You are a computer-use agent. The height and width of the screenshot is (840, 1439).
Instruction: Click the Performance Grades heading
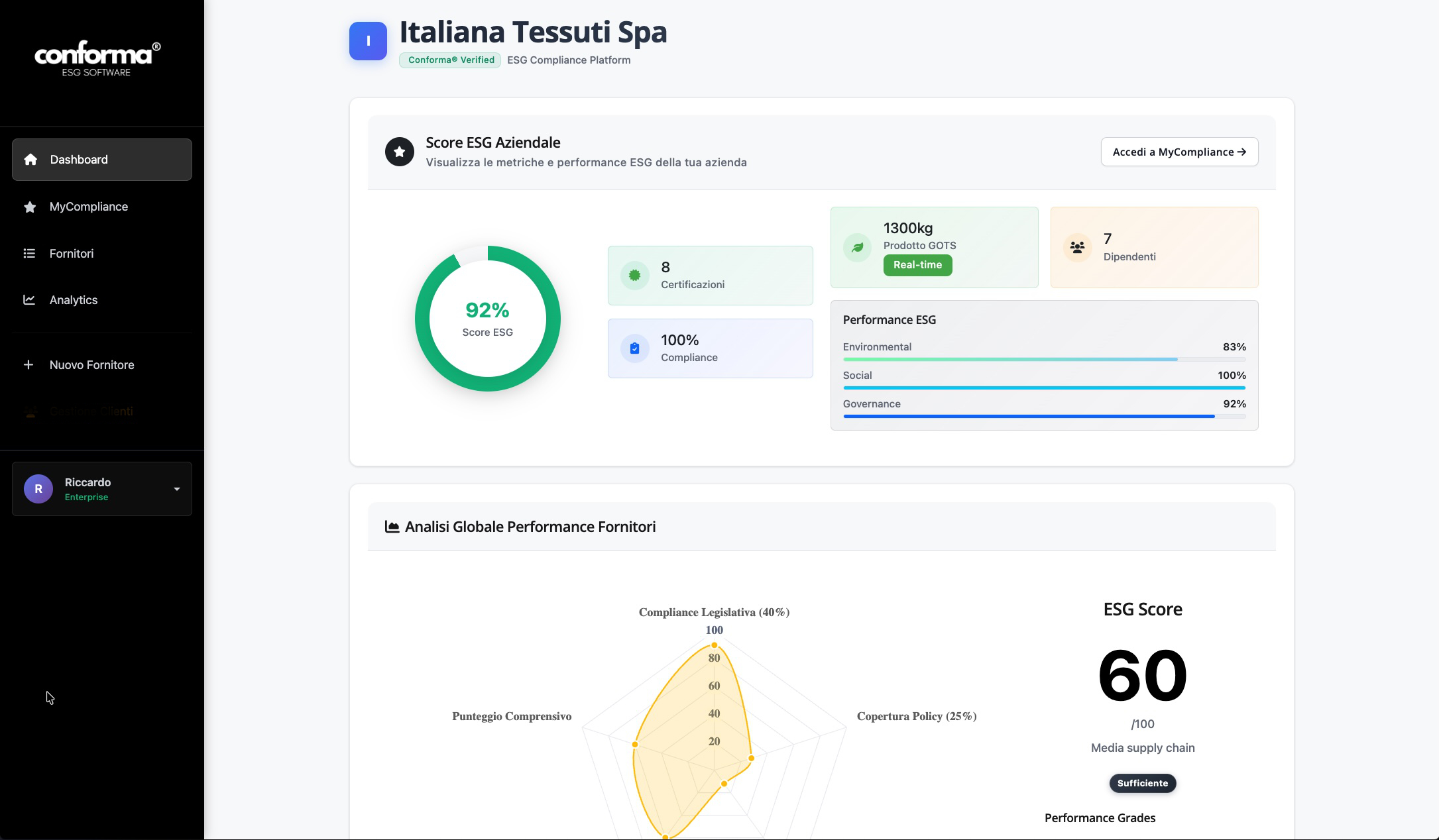[x=1100, y=818]
